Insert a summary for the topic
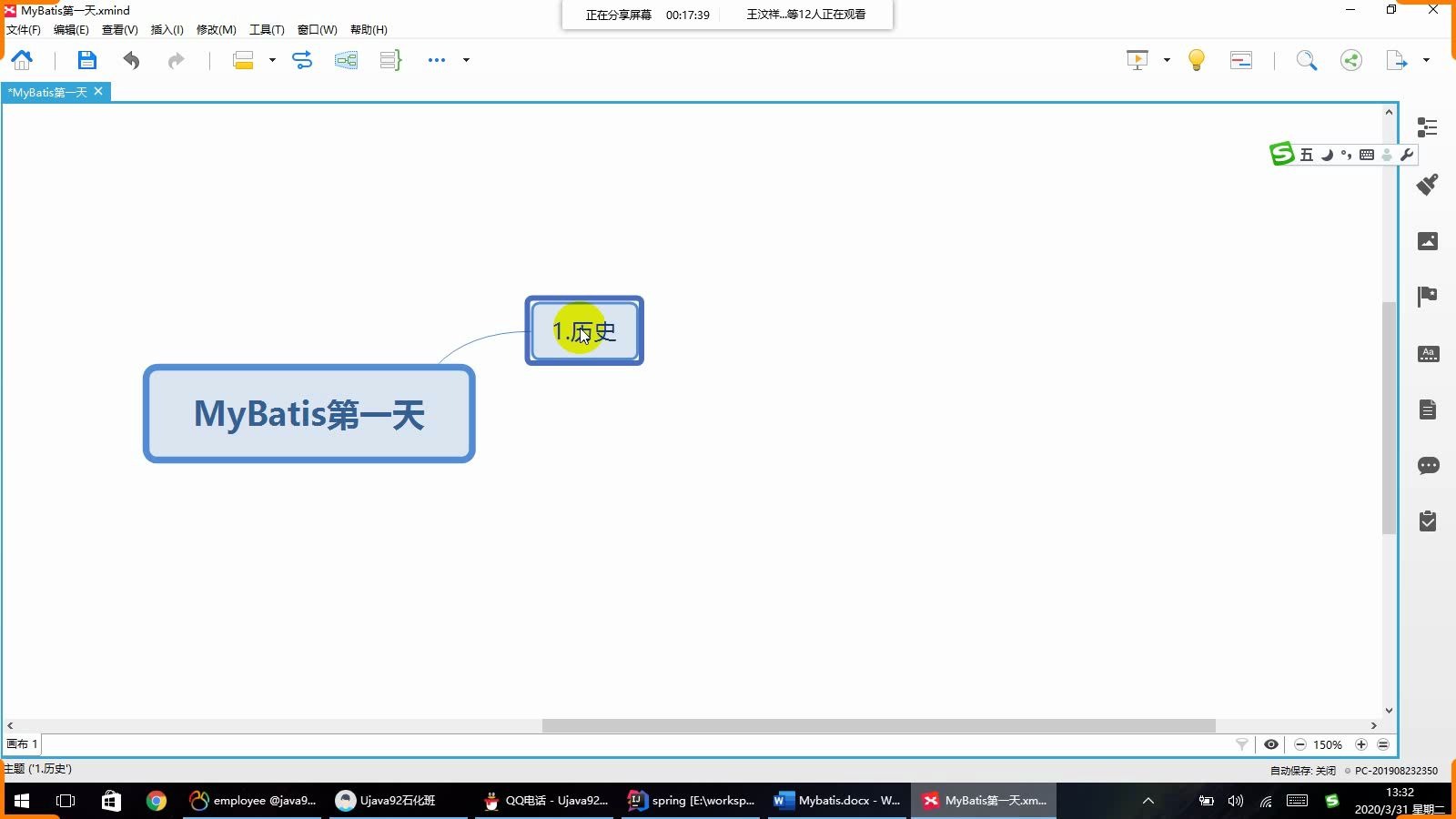 point(389,60)
